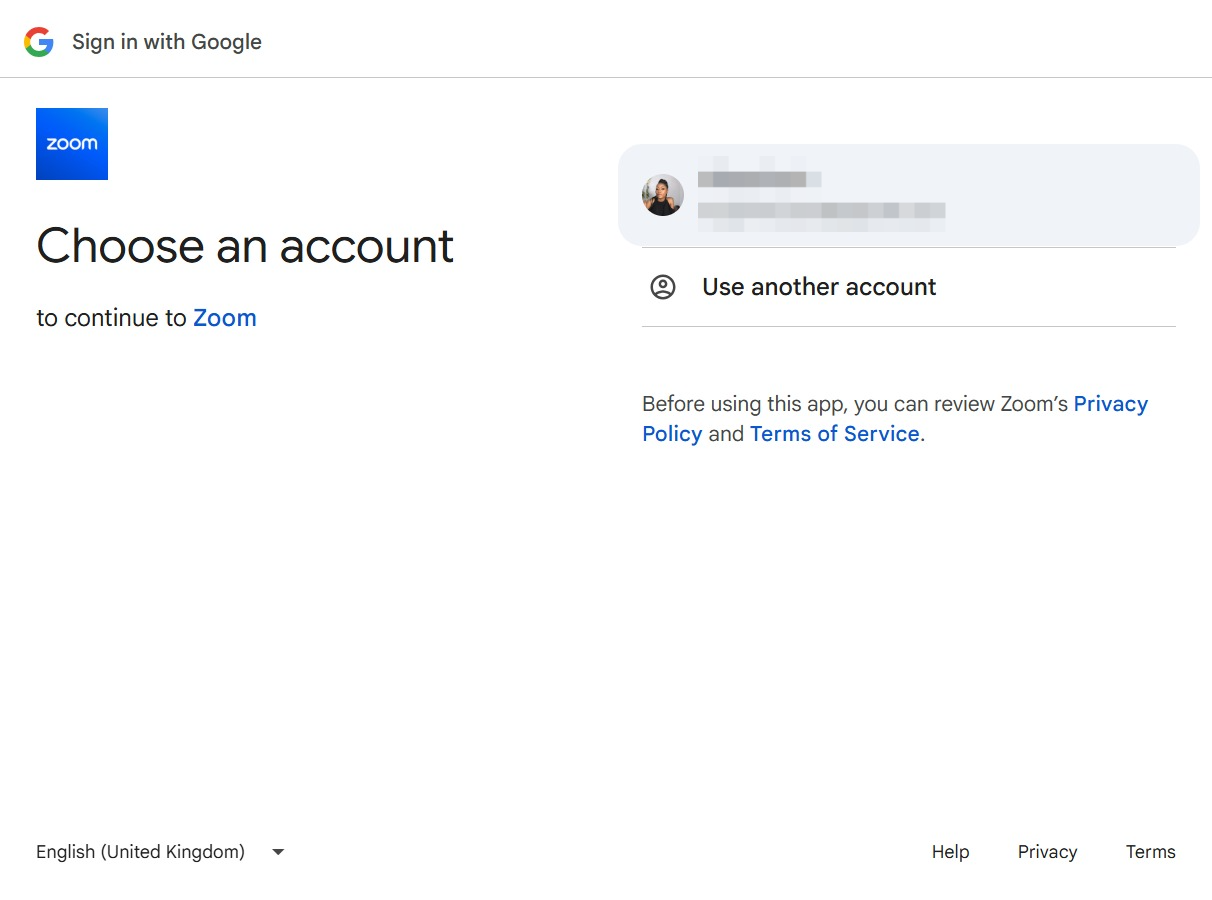Image resolution: width=1212 pixels, height=900 pixels.
Task: Click the Zoom app logo
Action: 72,144
